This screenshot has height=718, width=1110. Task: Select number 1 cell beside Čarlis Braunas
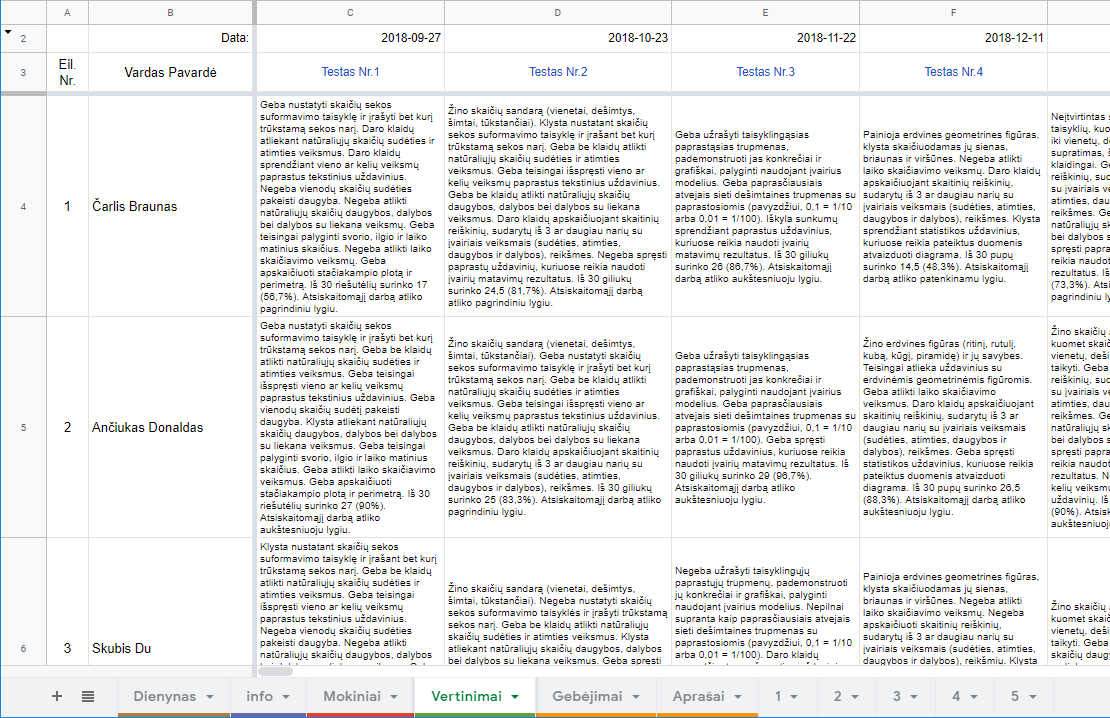(x=67, y=207)
